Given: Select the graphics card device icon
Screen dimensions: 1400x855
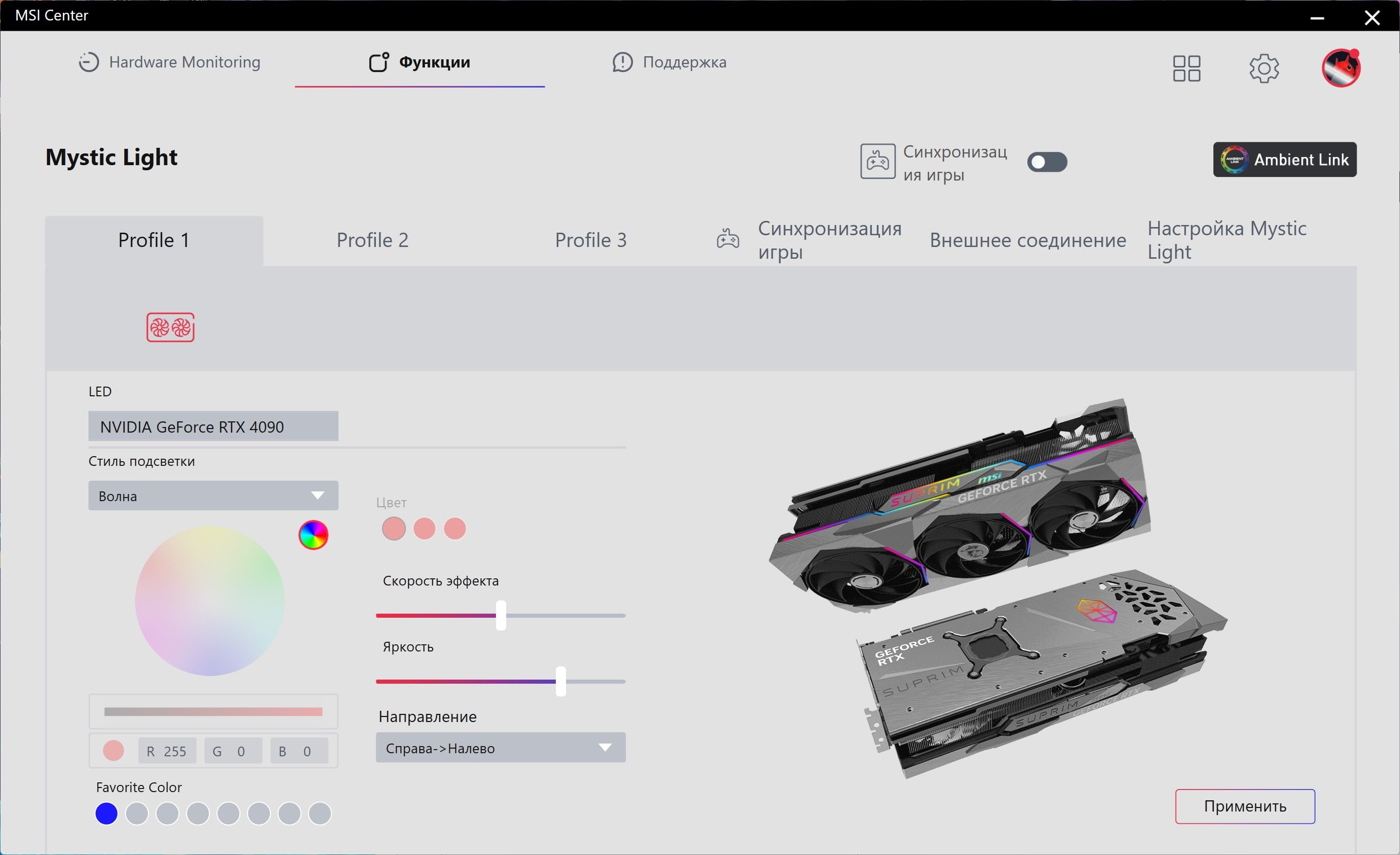Looking at the screenshot, I should (x=170, y=327).
